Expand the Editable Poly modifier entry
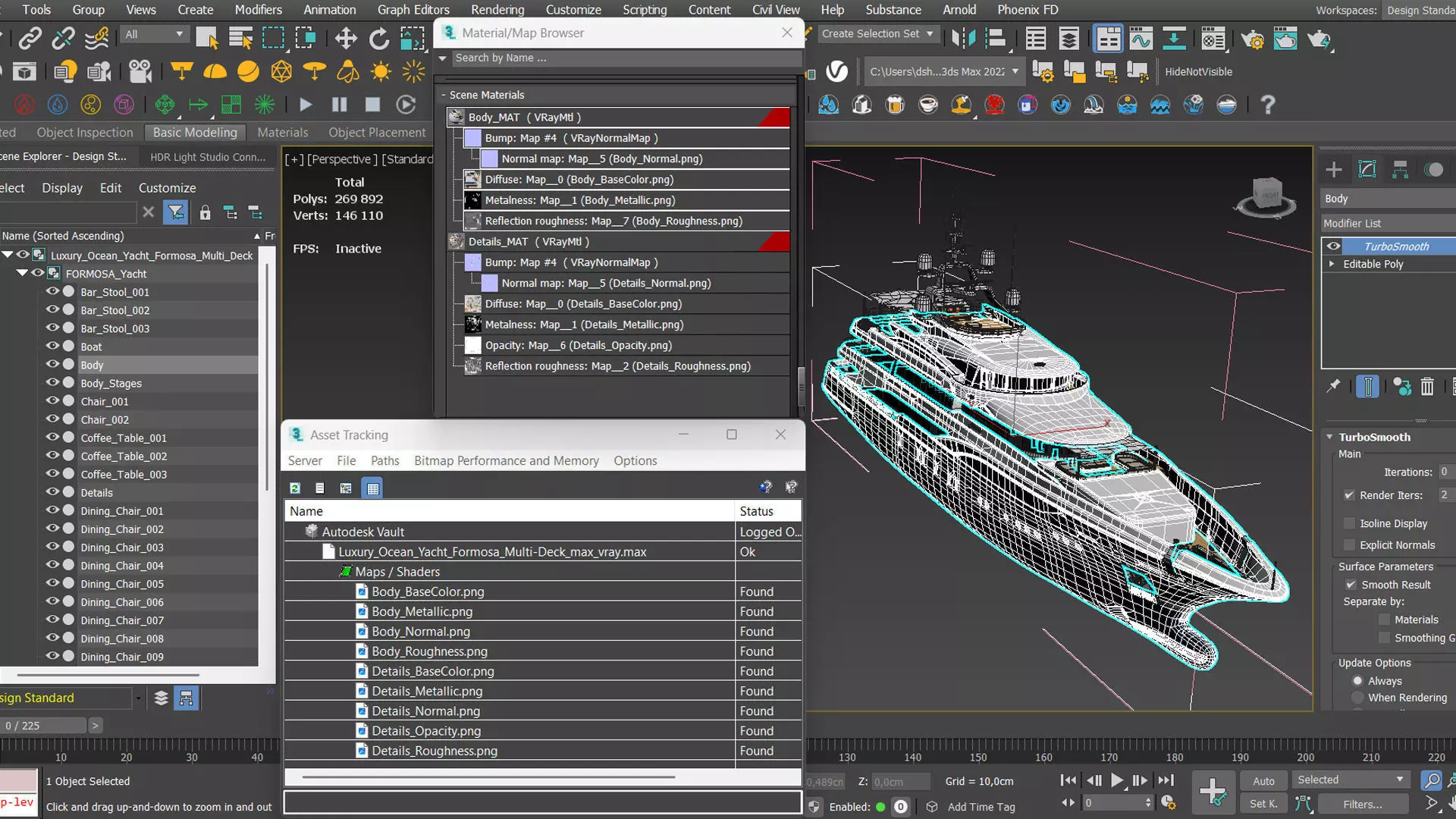Viewport: 1456px width, 819px height. click(x=1332, y=264)
